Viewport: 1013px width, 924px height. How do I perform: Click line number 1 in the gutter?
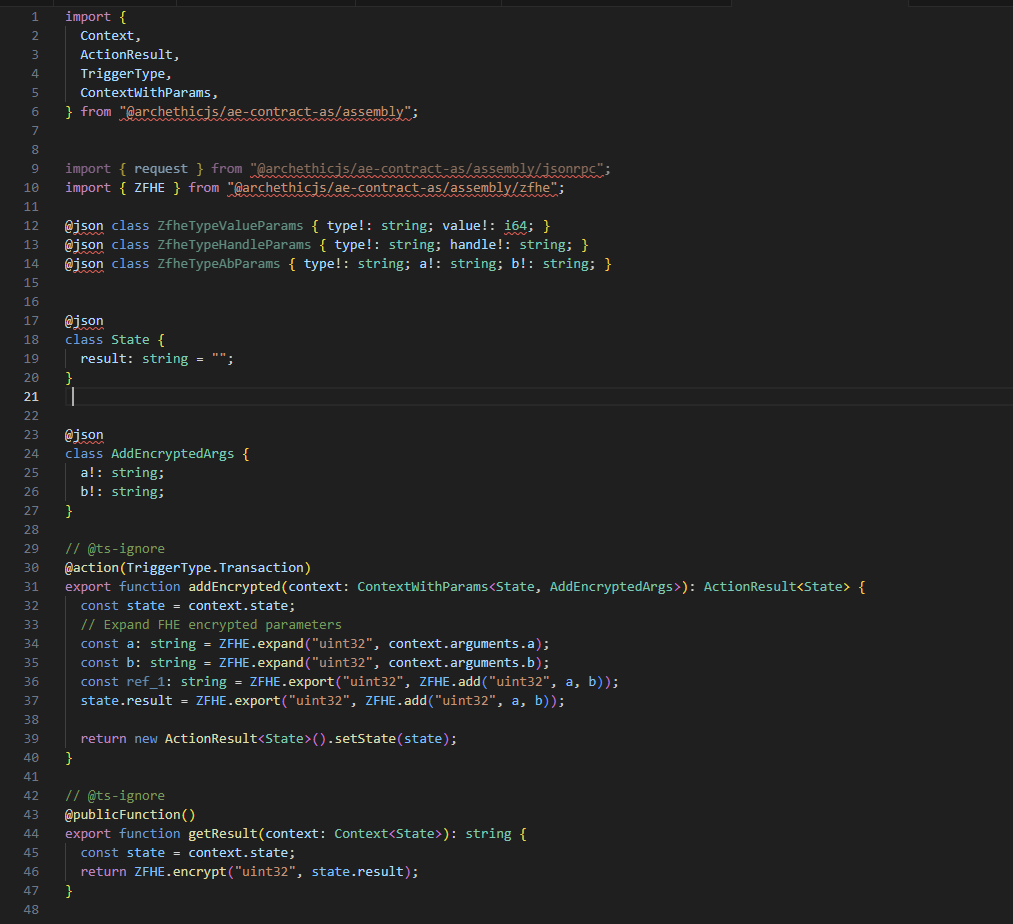[x=36, y=16]
